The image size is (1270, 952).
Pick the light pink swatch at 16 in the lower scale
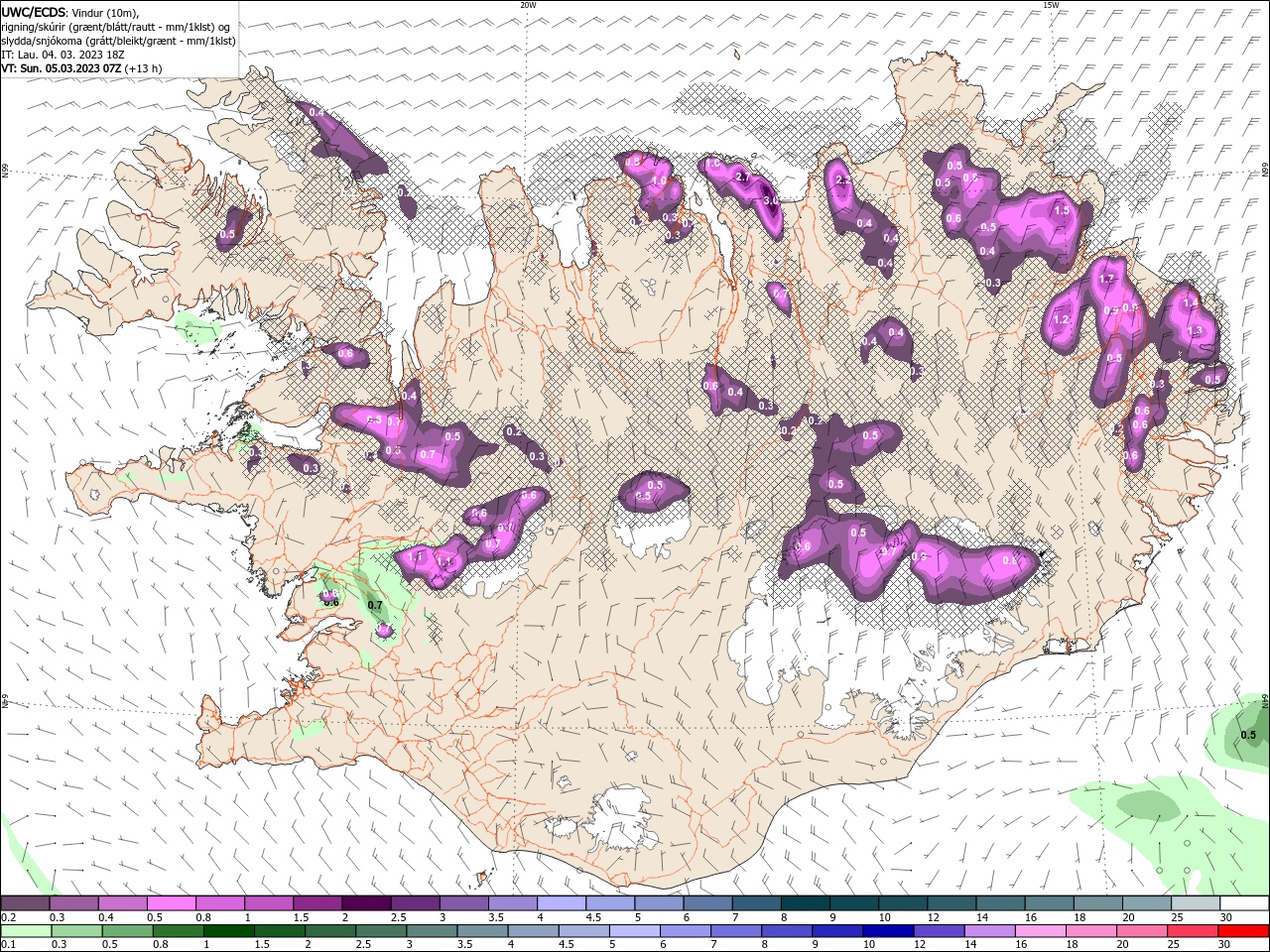[x=1040, y=931]
